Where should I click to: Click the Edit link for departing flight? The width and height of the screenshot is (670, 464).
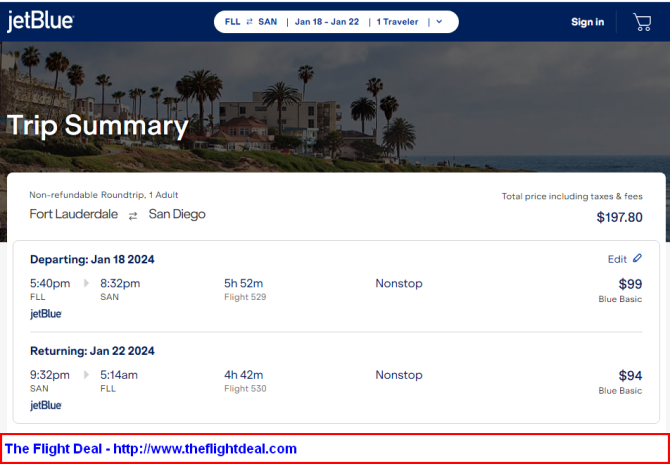(x=617, y=259)
